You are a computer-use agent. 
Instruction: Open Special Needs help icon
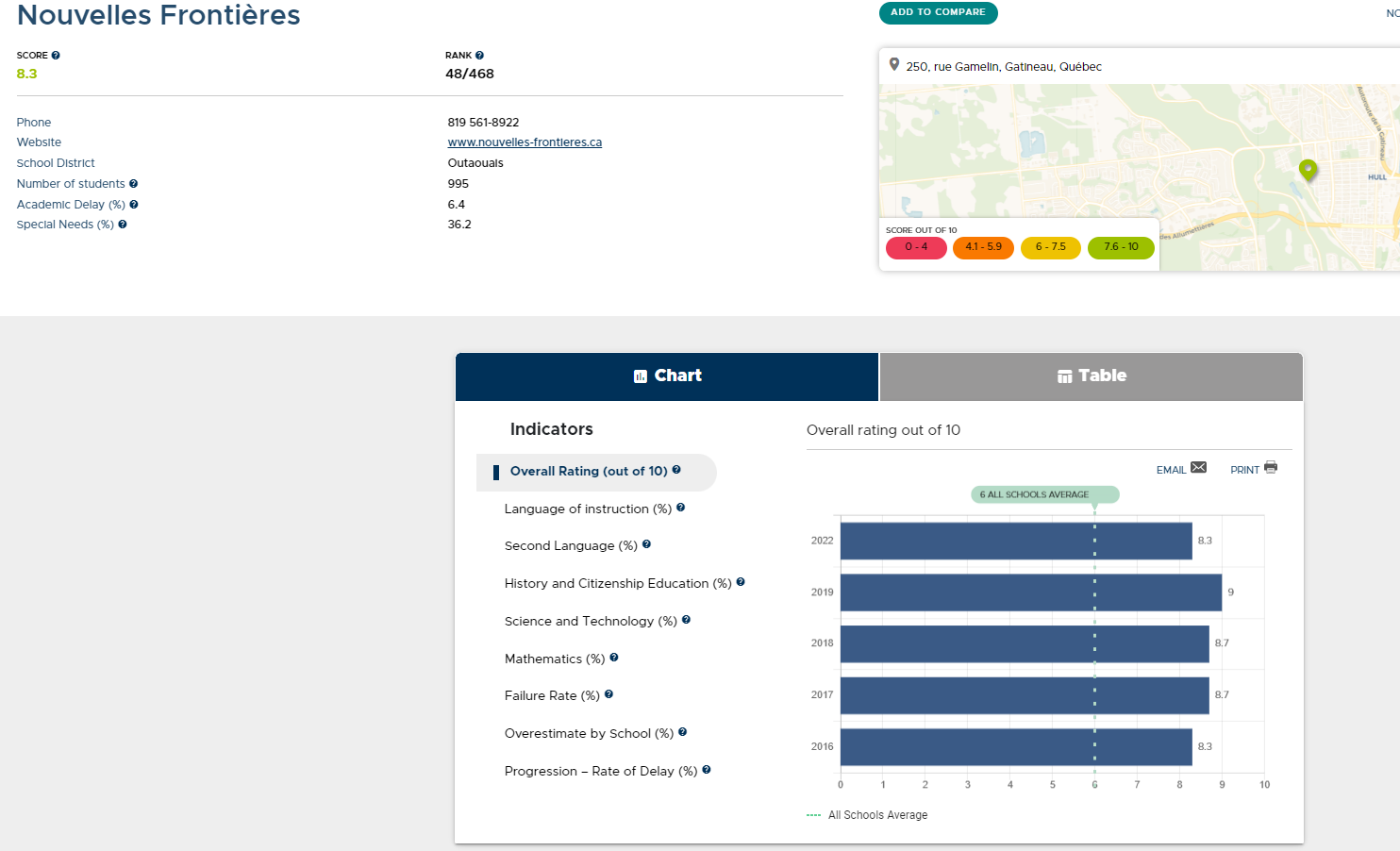coord(123,225)
